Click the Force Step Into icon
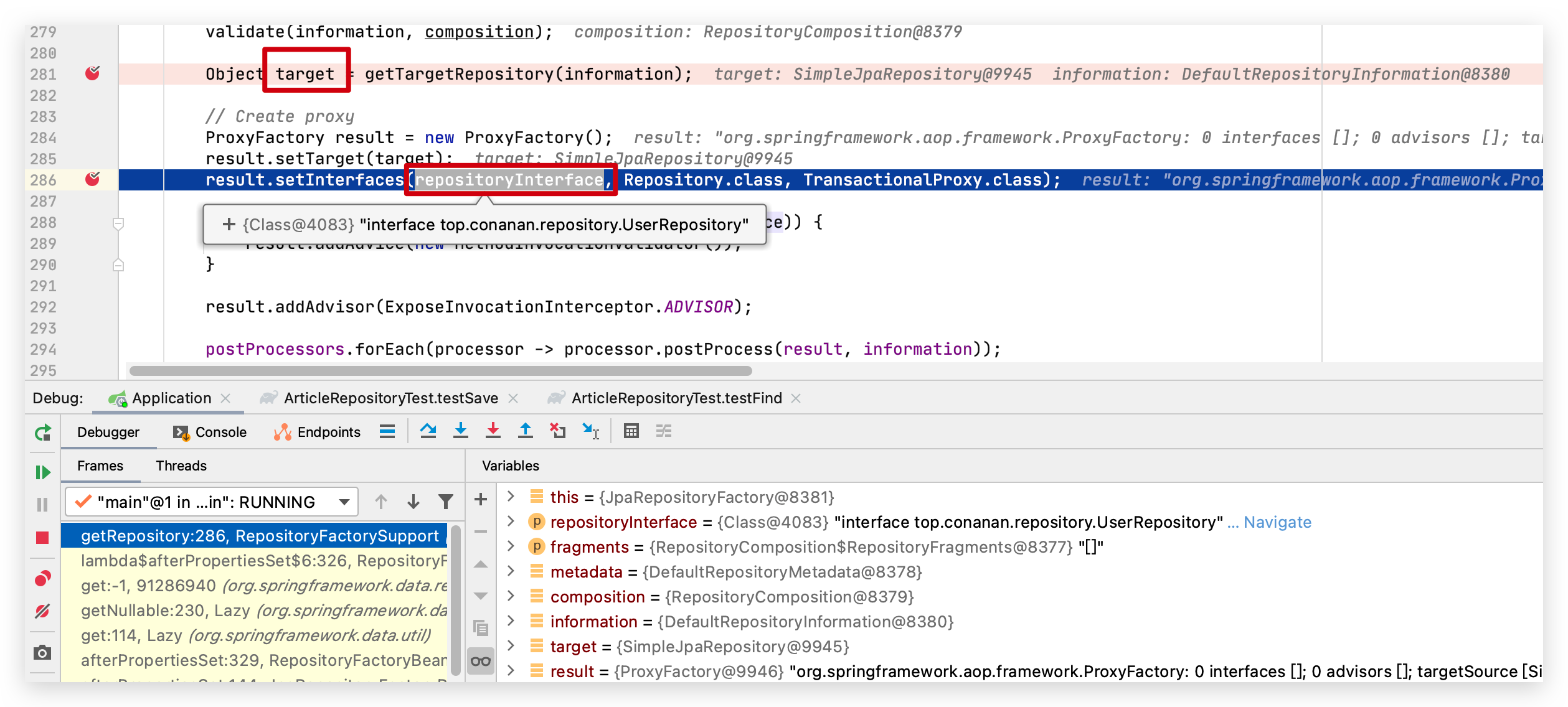This screenshot has width=1568, height=707. 493,431
